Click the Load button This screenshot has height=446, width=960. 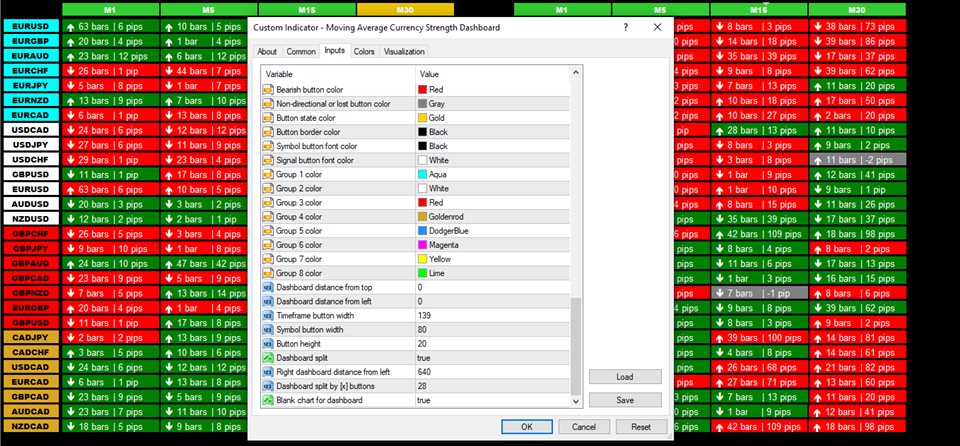(625, 377)
